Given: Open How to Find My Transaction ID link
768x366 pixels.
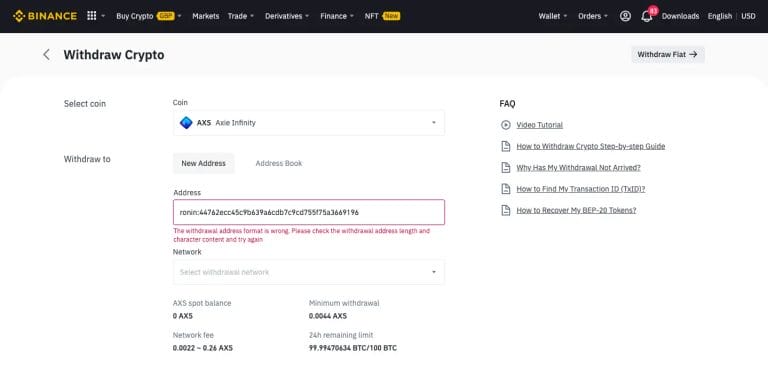Looking at the screenshot, I should (580, 189).
